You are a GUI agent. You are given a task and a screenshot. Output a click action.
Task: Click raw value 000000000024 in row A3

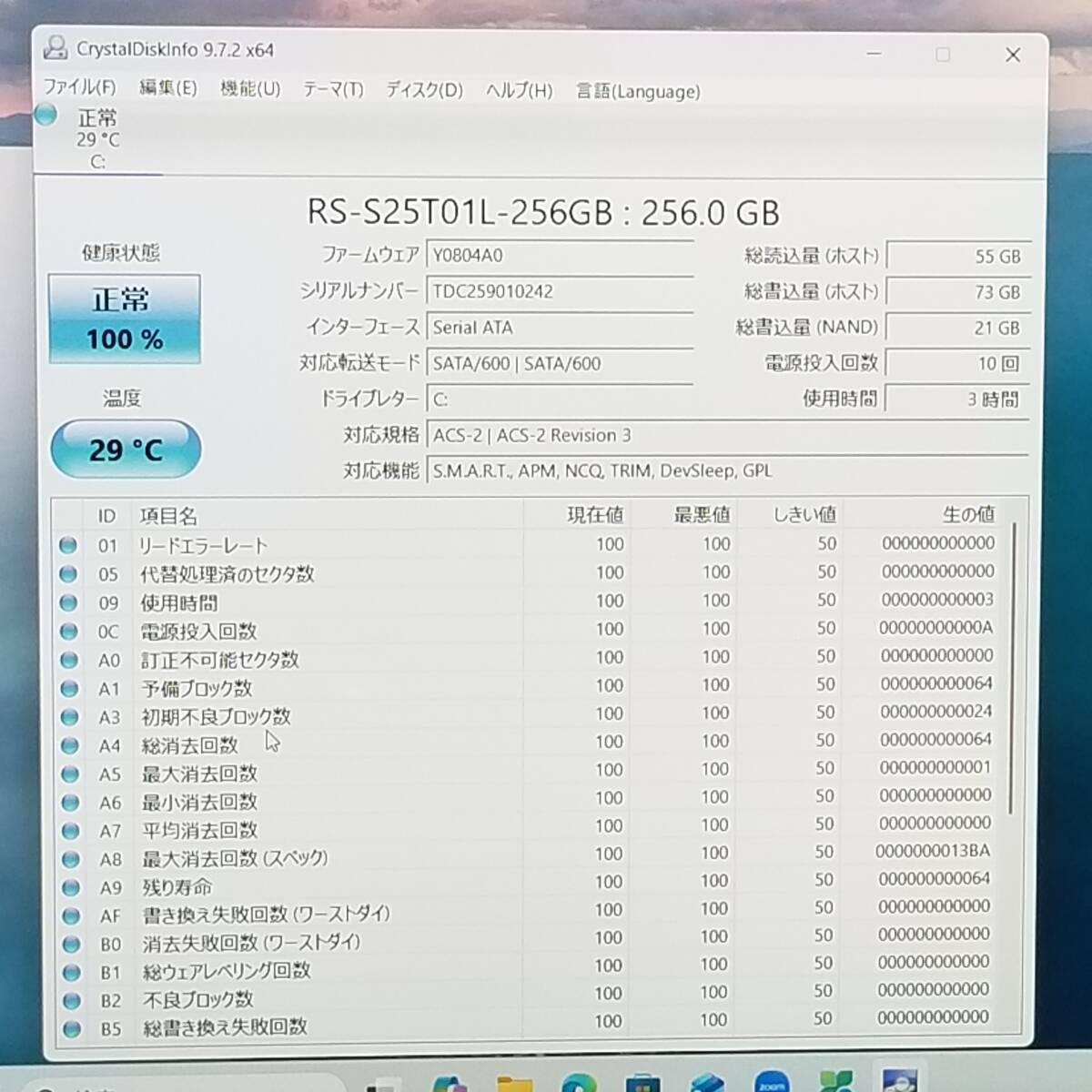(x=935, y=711)
